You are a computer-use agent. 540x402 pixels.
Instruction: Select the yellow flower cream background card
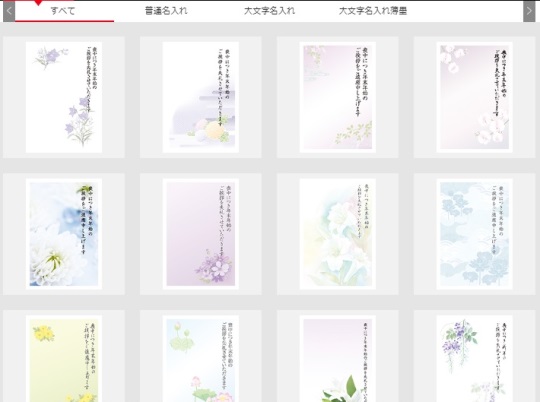pyautogui.click(x=64, y=359)
